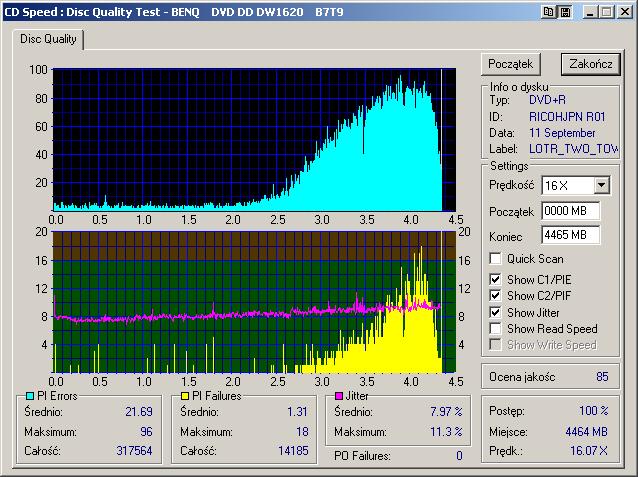Click the Info o dysku group title
638x477 pixels.
pyautogui.click(x=519, y=87)
